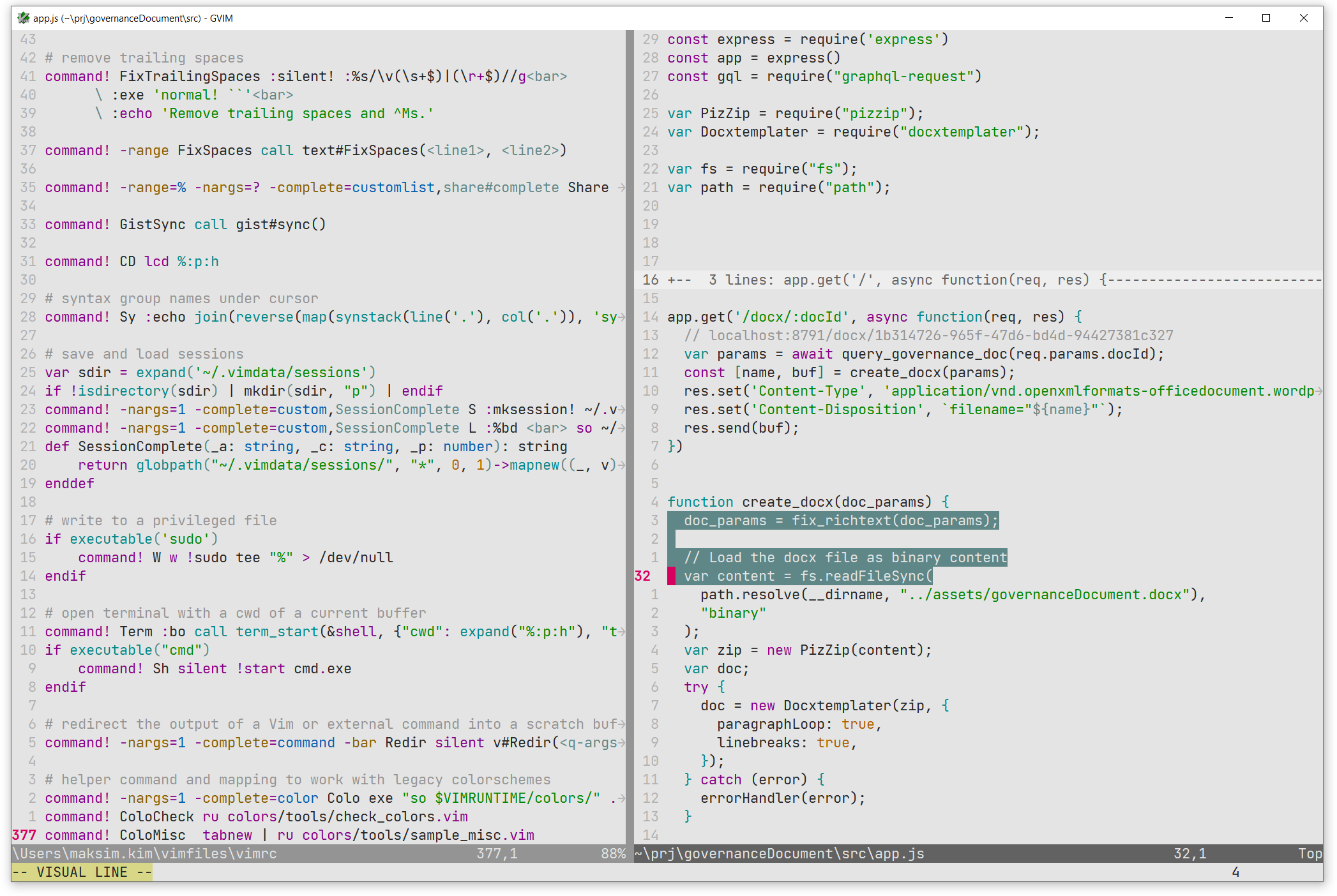Image resolution: width=1337 pixels, height=896 pixels.
Task: Click the GistSync command on line 33
Action: (x=153, y=224)
